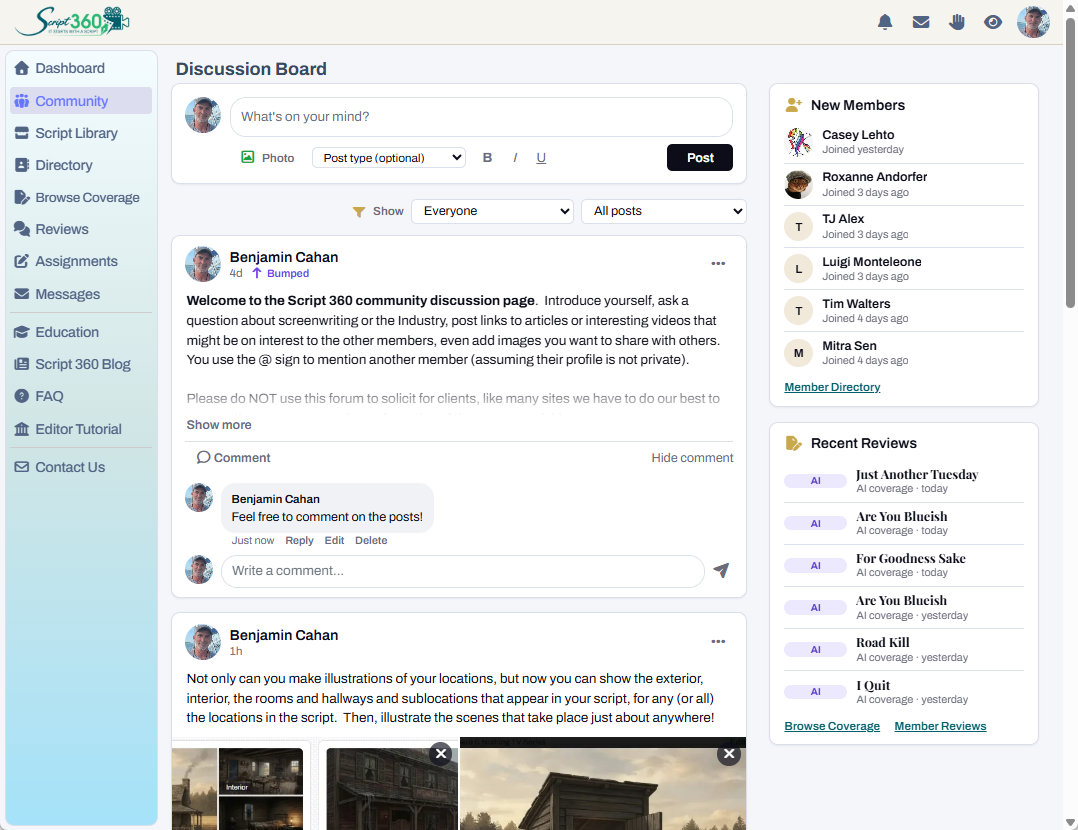
Task: Open the Member Directory link
Action: coord(832,387)
